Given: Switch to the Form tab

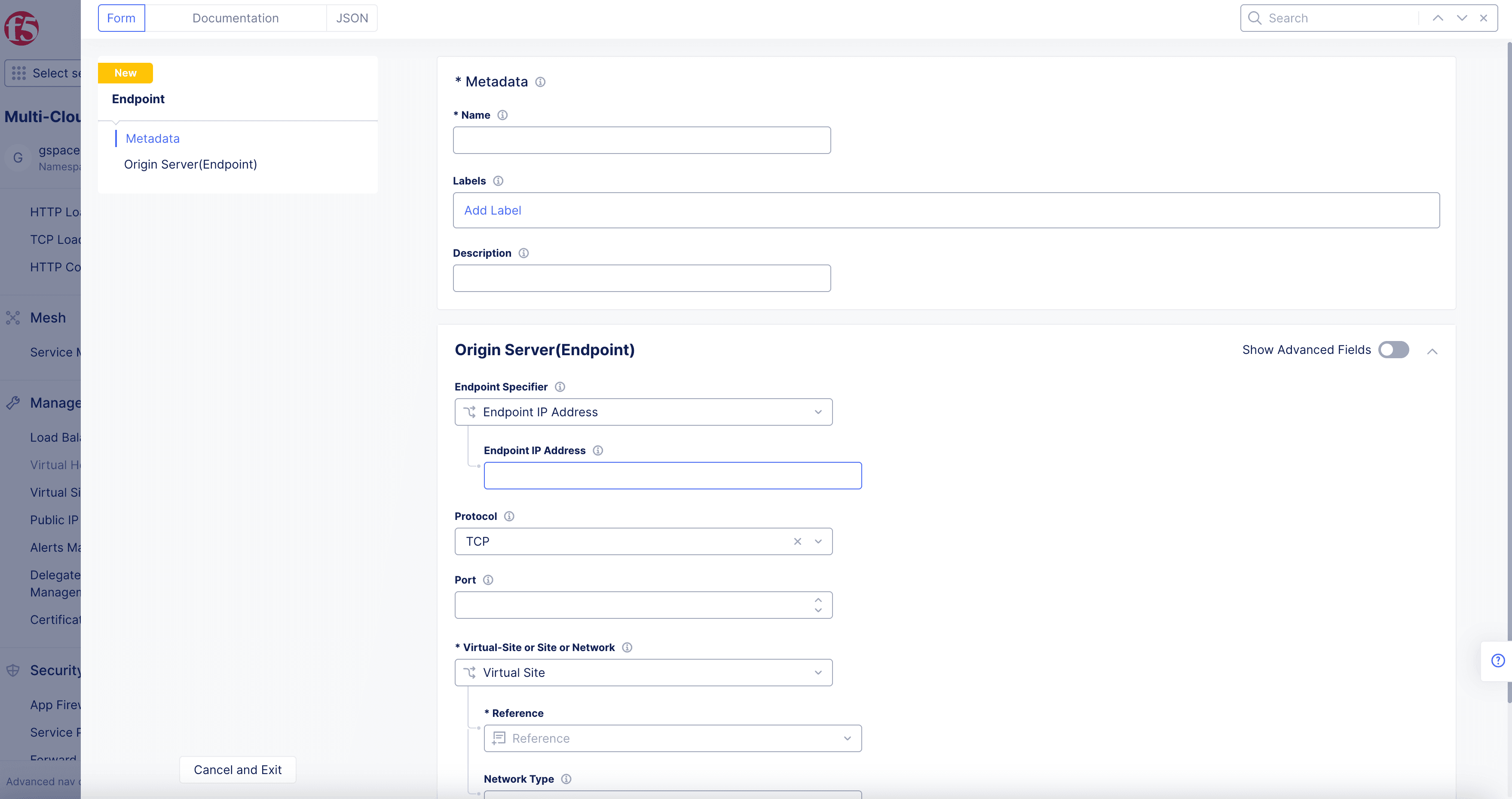Looking at the screenshot, I should [x=122, y=18].
